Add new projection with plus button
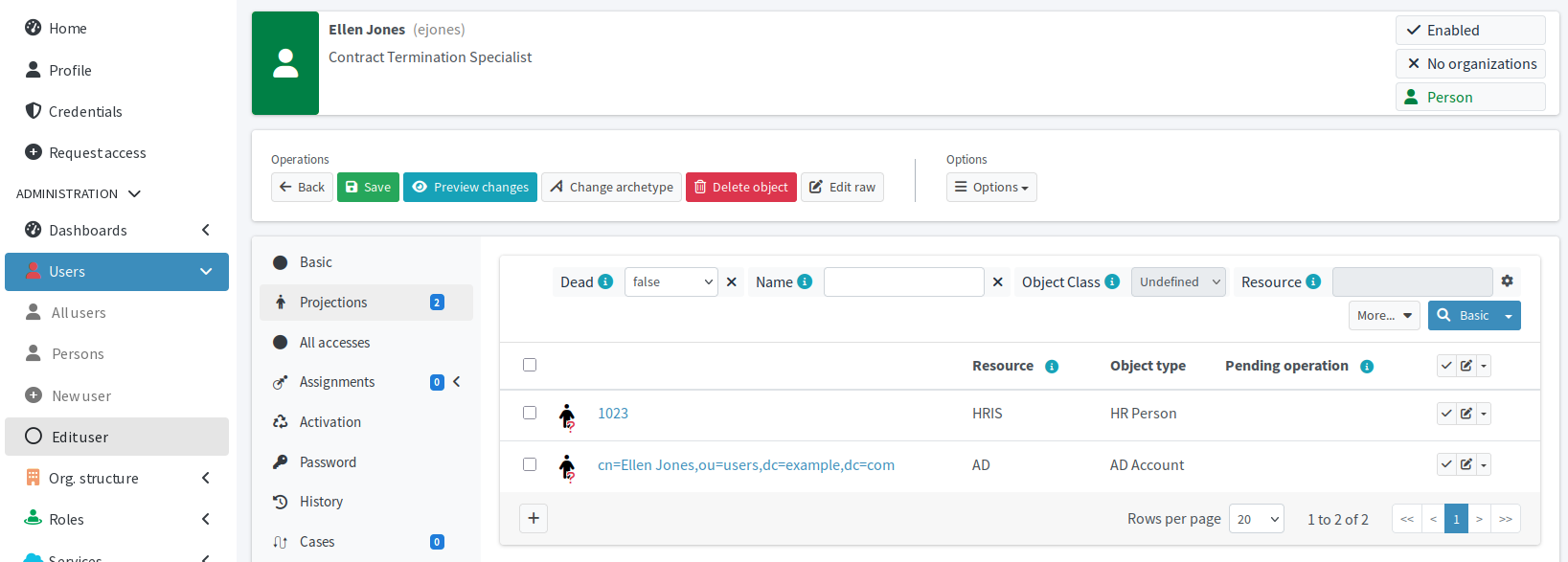This screenshot has width=1568, height=562. pyautogui.click(x=534, y=518)
